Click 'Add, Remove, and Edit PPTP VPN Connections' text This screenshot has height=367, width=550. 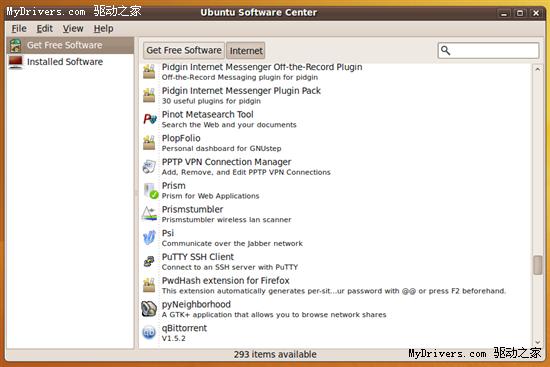(x=246, y=172)
